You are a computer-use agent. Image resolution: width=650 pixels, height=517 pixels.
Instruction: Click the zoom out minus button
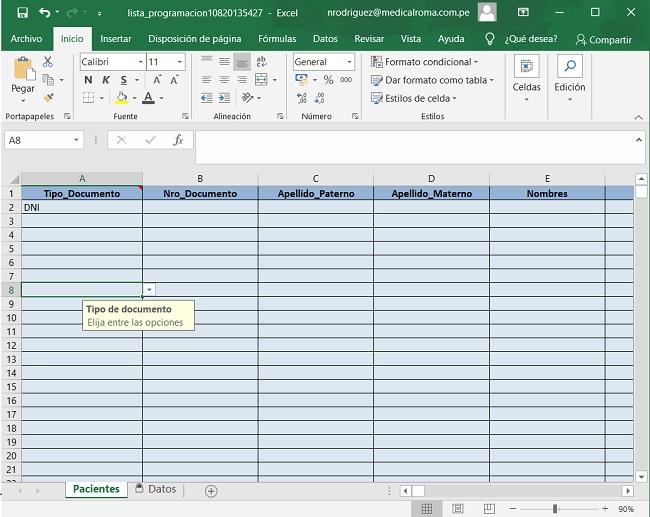(x=513, y=509)
